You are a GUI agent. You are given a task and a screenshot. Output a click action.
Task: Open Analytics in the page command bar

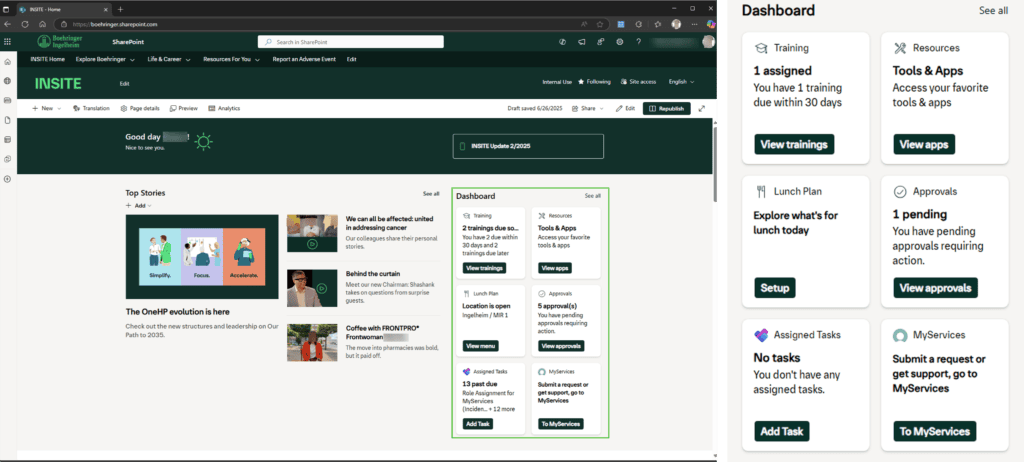[224, 108]
